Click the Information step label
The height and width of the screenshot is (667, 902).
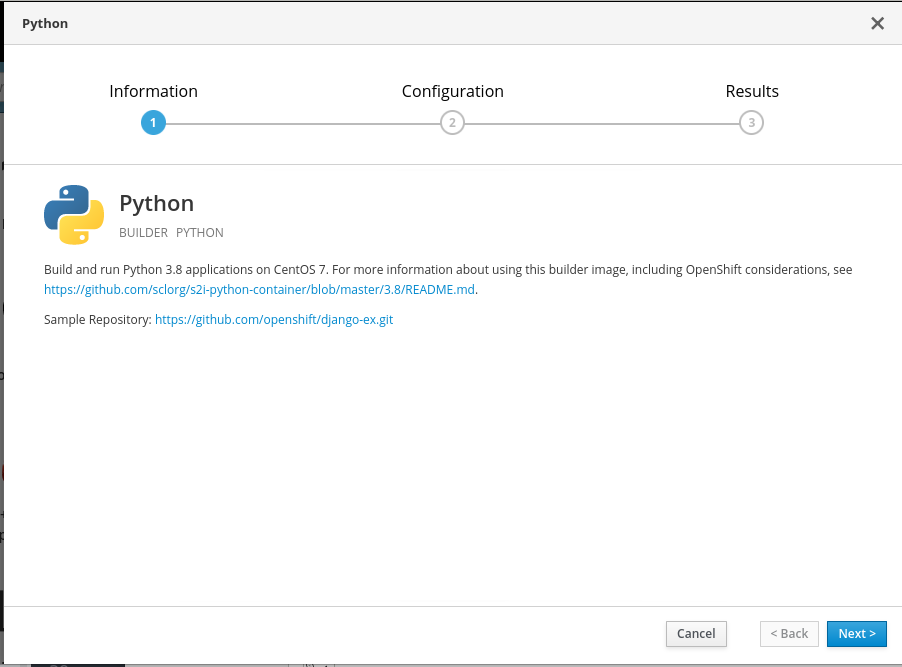point(154,91)
